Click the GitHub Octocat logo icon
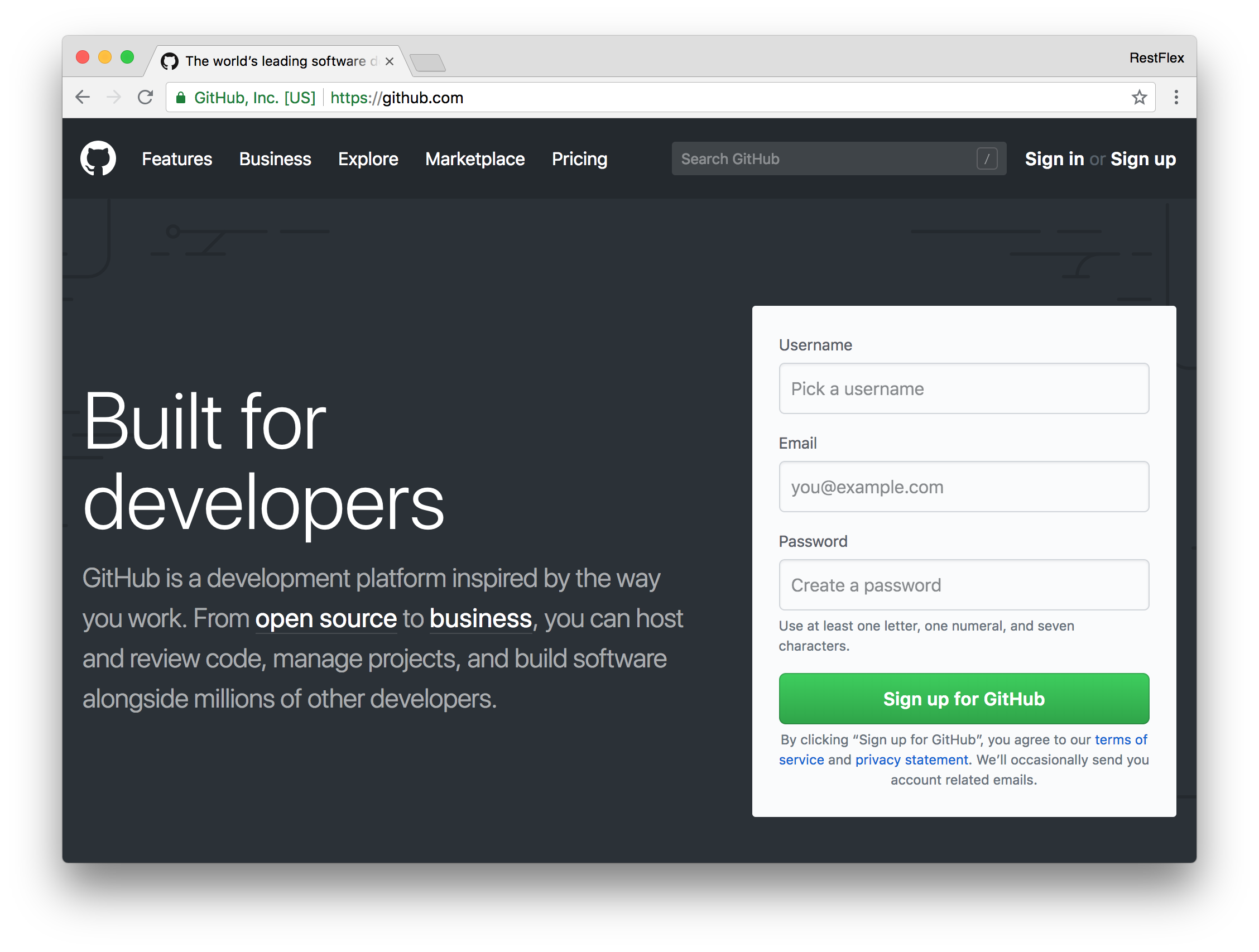 (x=97, y=159)
